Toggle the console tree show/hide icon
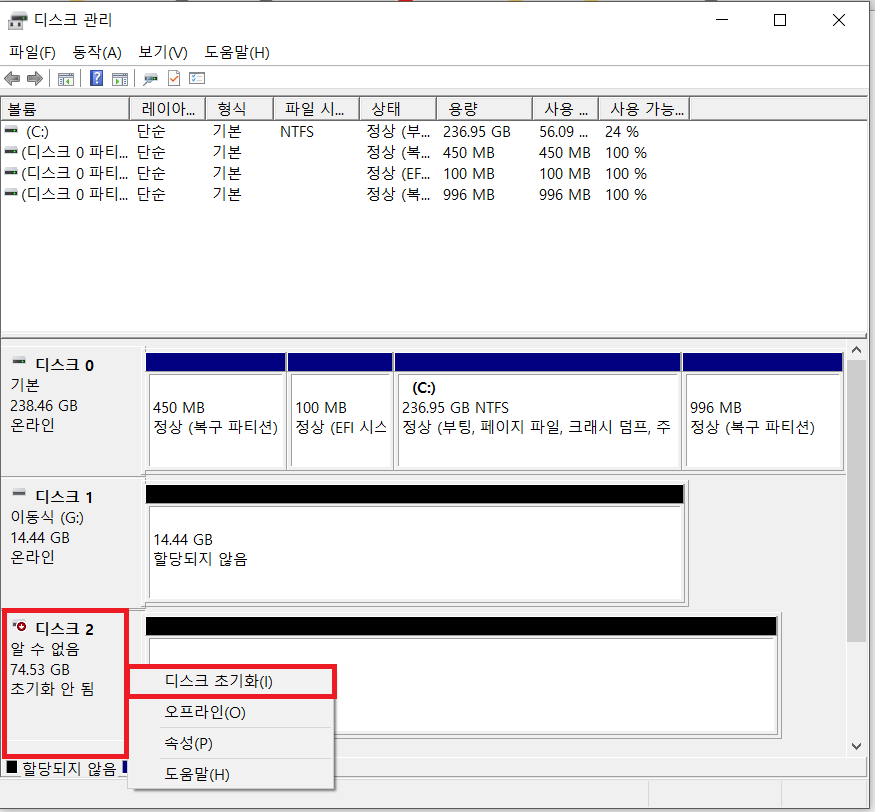 66,79
